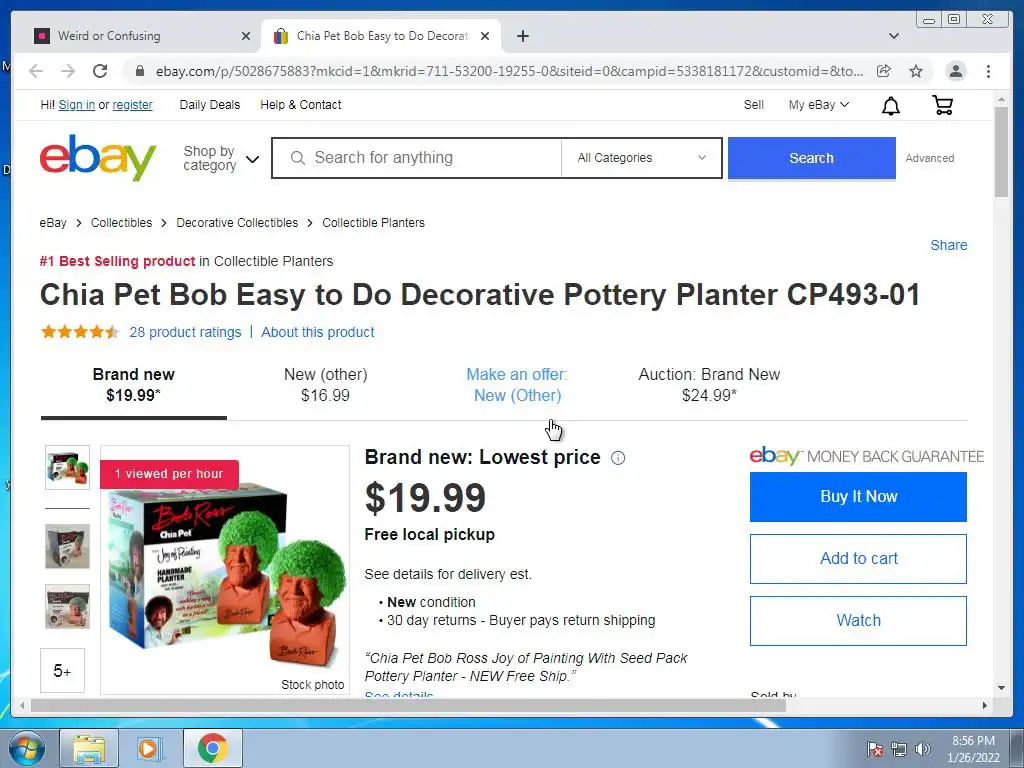The width and height of the screenshot is (1024, 768).
Task: Open the 28 product ratings link
Action: pyautogui.click(x=185, y=332)
